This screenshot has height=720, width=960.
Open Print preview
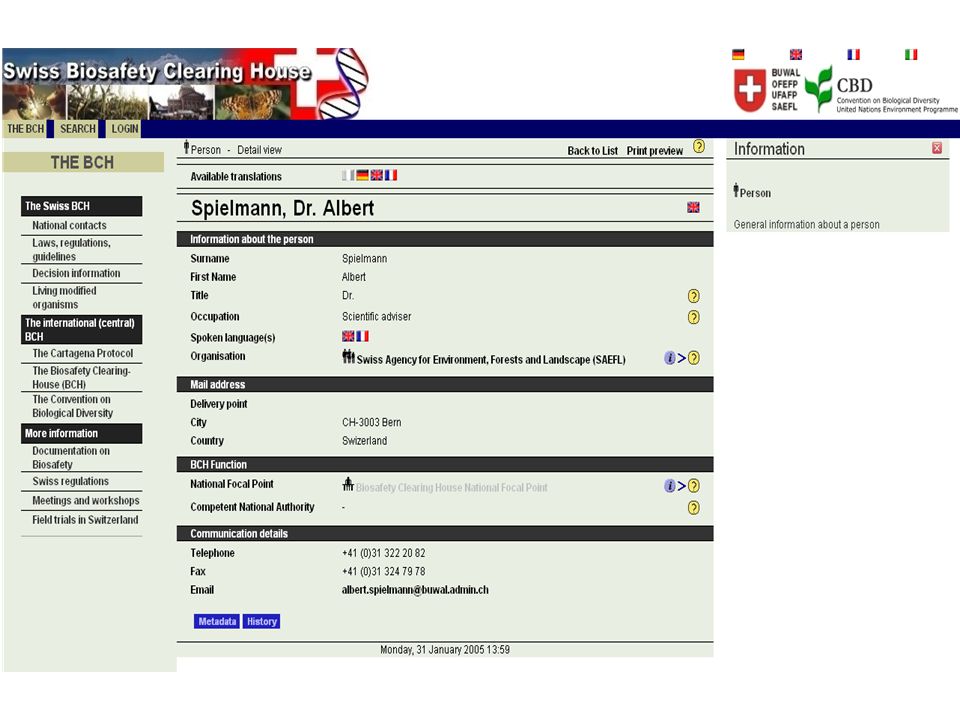(x=654, y=151)
